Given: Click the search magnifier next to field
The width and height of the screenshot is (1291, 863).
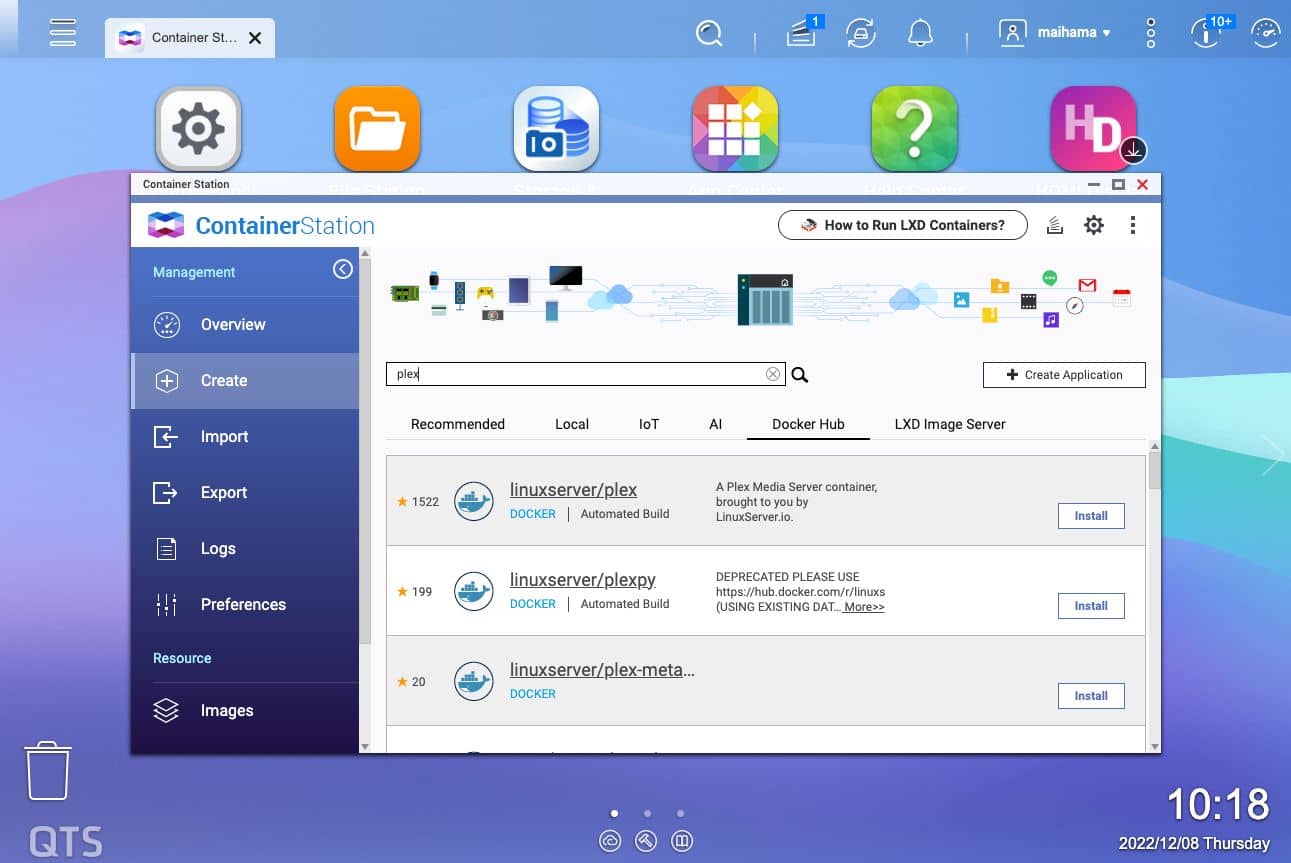Looking at the screenshot, I should [x=799, y=375].
